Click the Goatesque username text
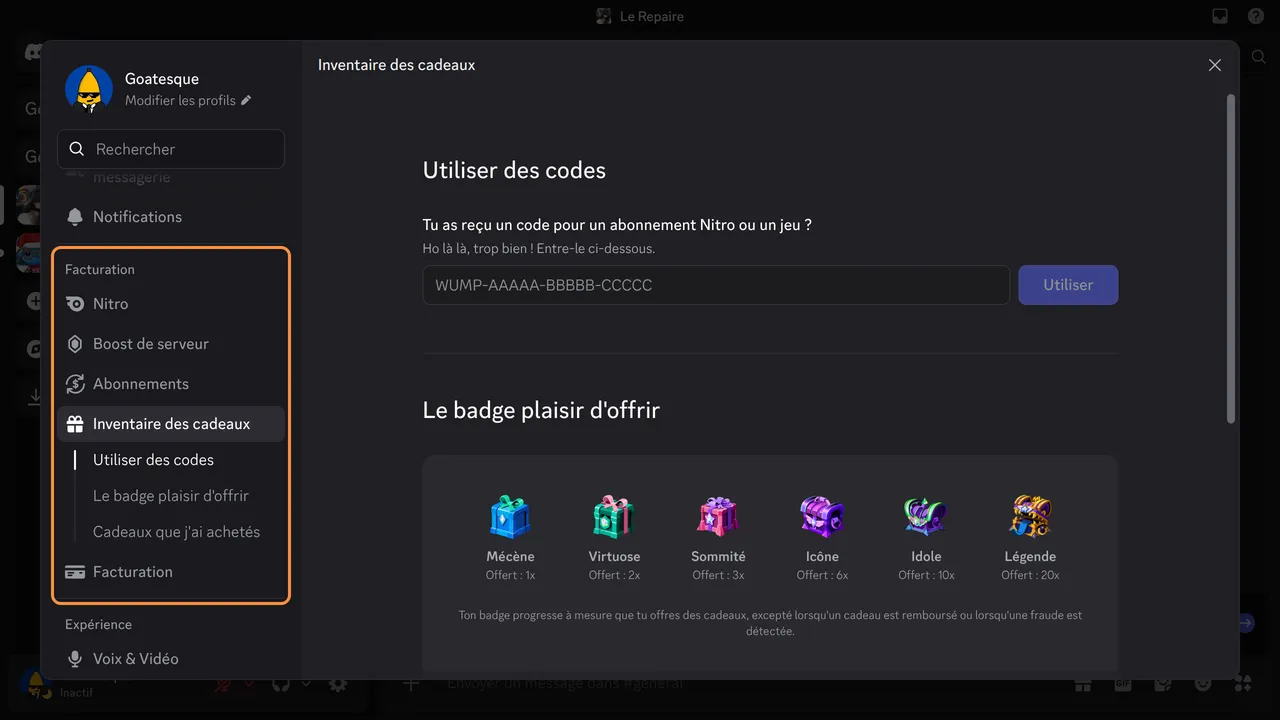1280x720 pixels. coord(162,79)
